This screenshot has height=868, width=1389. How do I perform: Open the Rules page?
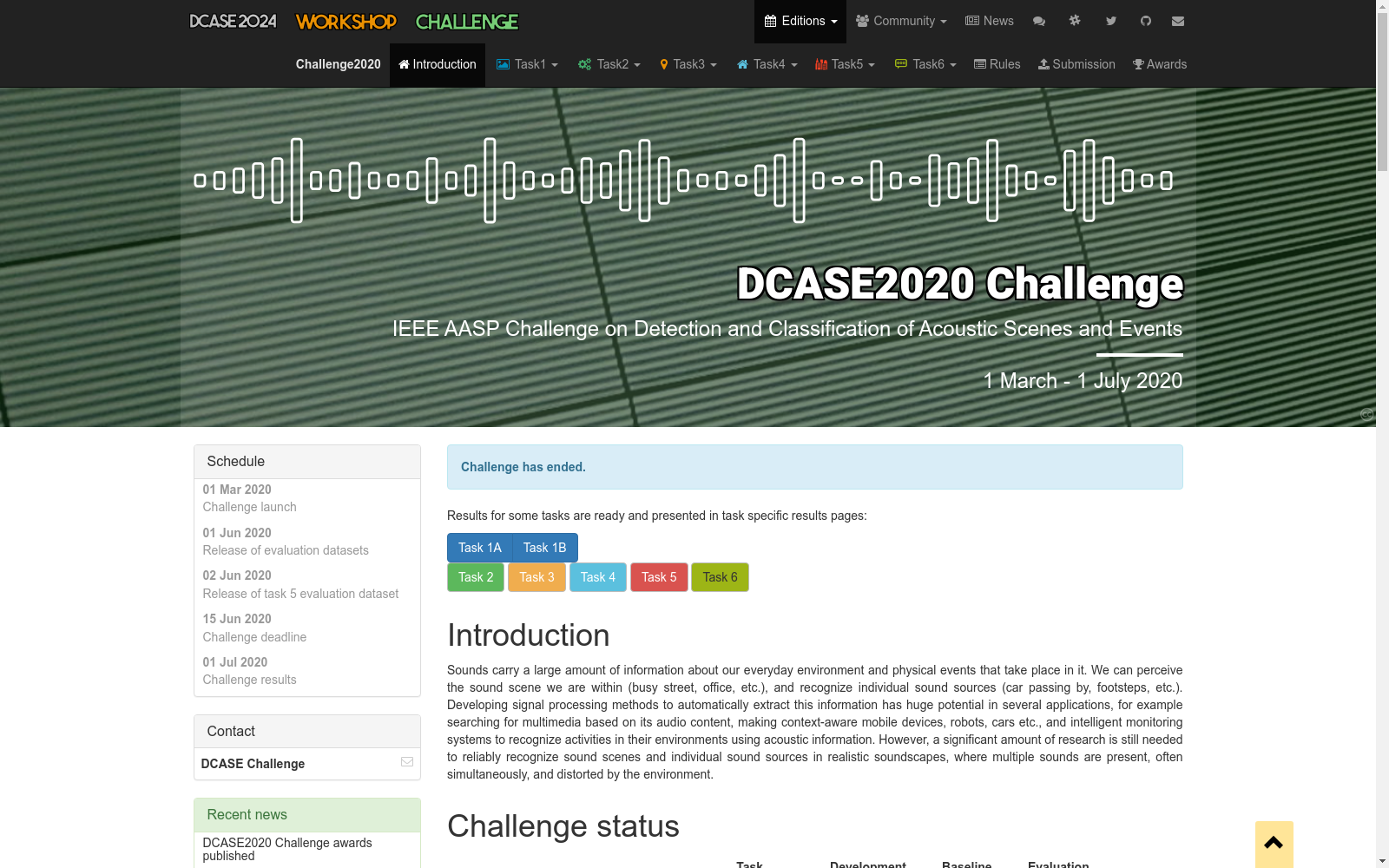pyautogui.click(x=997, y=64)
